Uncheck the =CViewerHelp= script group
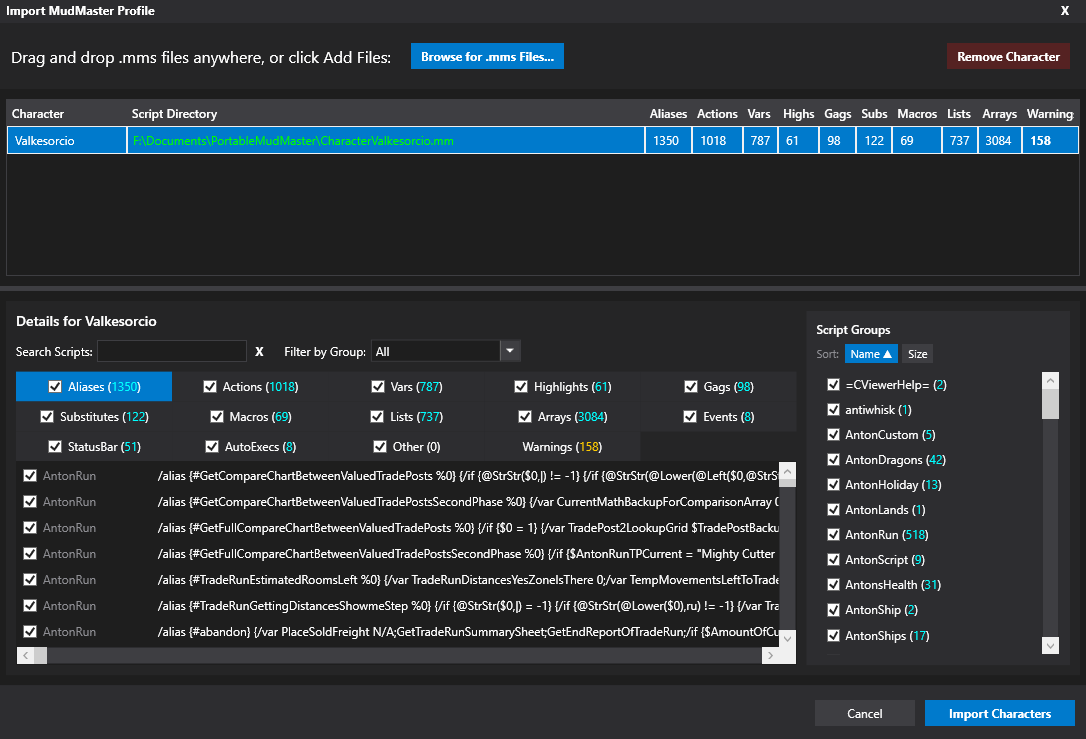The image size is (1086, 739). point(833,384)
